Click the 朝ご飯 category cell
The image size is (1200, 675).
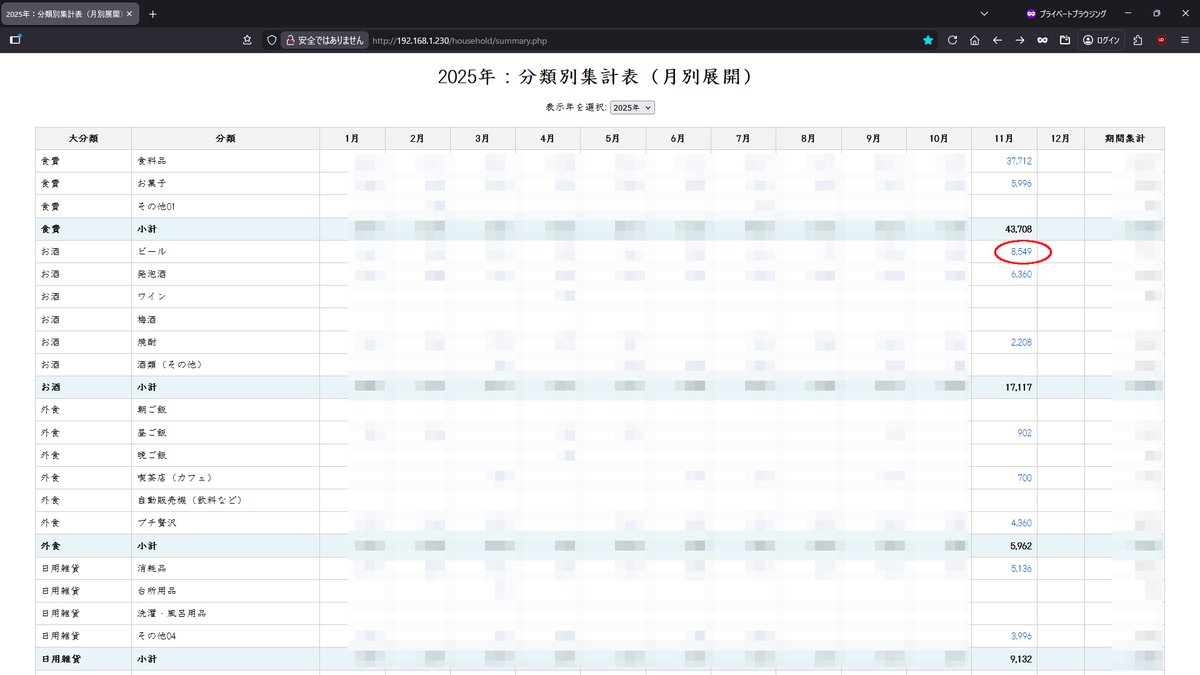(225, 410)
